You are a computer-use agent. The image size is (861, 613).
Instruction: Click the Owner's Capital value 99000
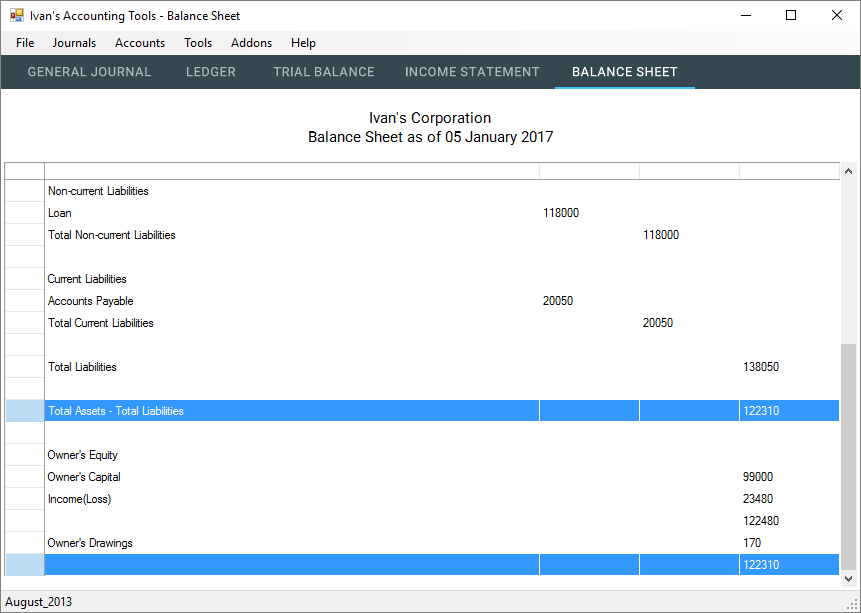[x=758, y=477]
